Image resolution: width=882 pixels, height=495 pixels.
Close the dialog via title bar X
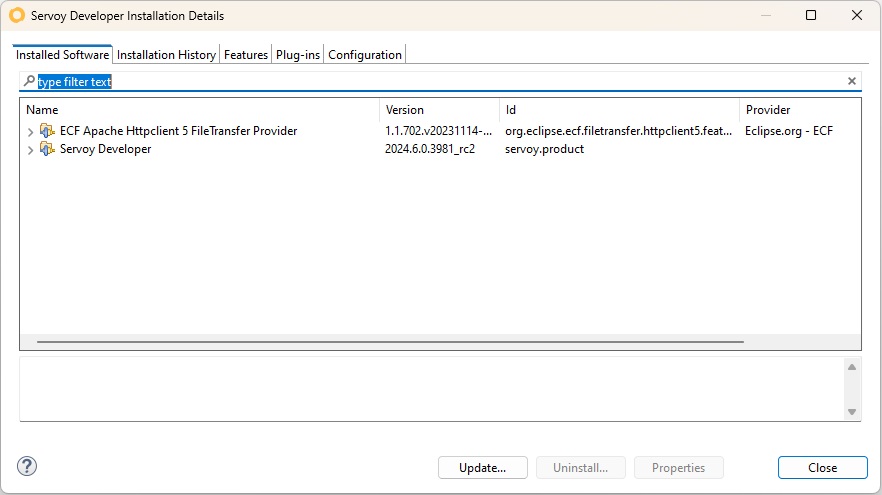pos(857,15)
